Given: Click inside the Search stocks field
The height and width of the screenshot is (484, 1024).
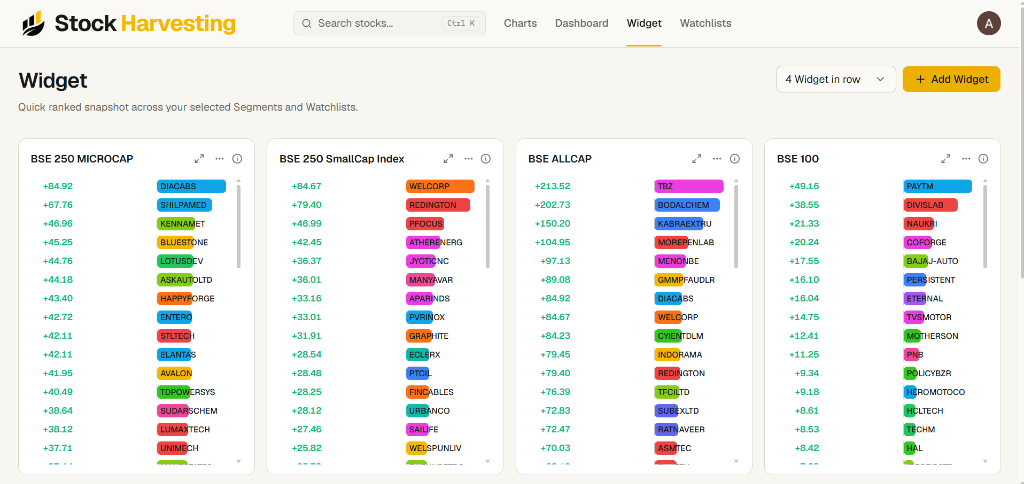Looking at the screenshot, I should click(389, 24).
